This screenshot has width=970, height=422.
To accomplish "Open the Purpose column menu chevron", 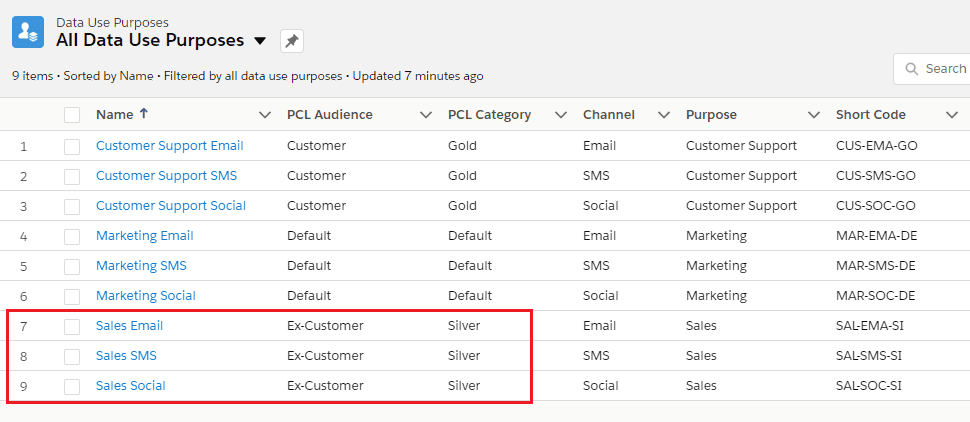I will pos(814,115).
